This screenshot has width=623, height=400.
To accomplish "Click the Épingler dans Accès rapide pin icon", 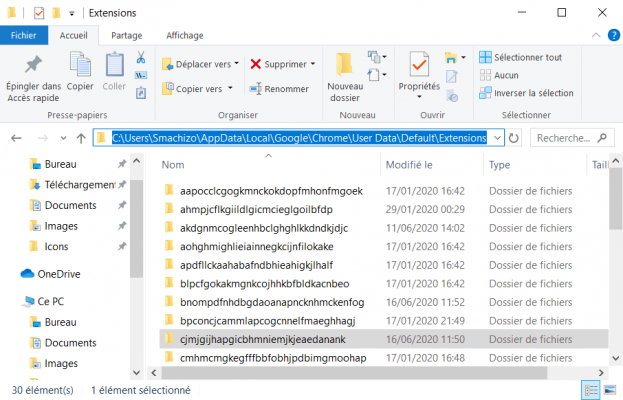I will 33,64.
